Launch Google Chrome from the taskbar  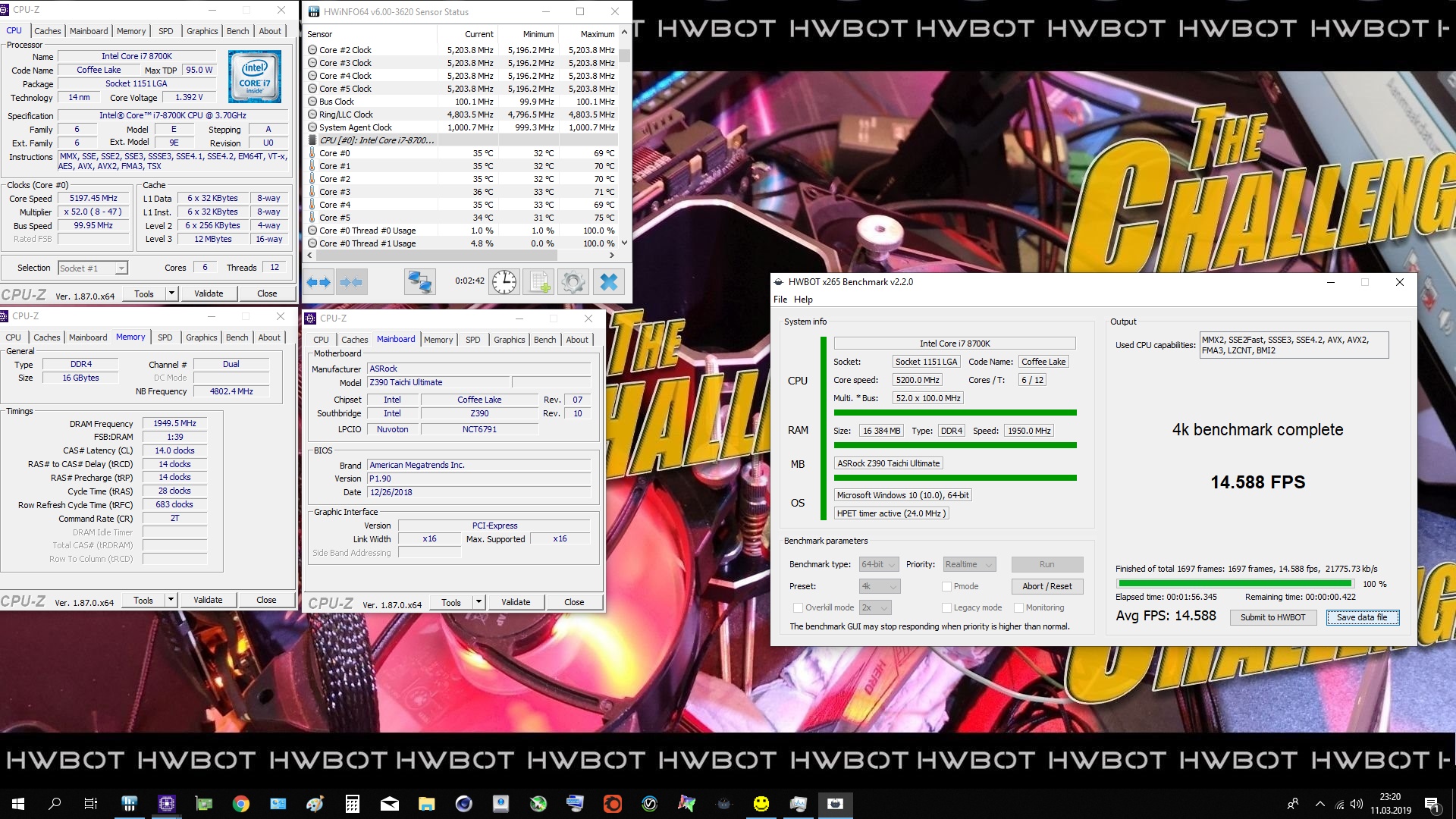(241, 804)
